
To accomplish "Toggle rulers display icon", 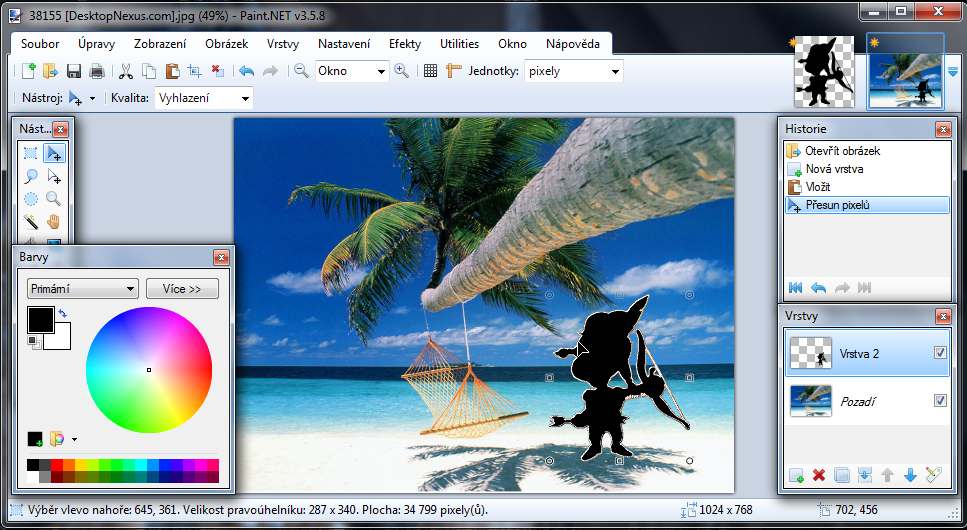I will click(454, 71).
